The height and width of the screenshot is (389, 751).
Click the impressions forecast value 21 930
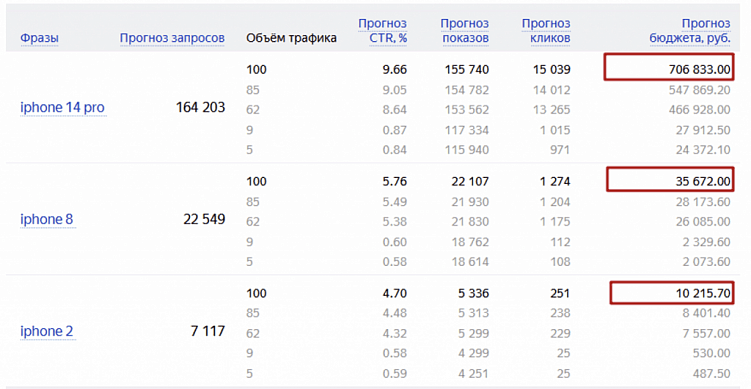[470, 202]
